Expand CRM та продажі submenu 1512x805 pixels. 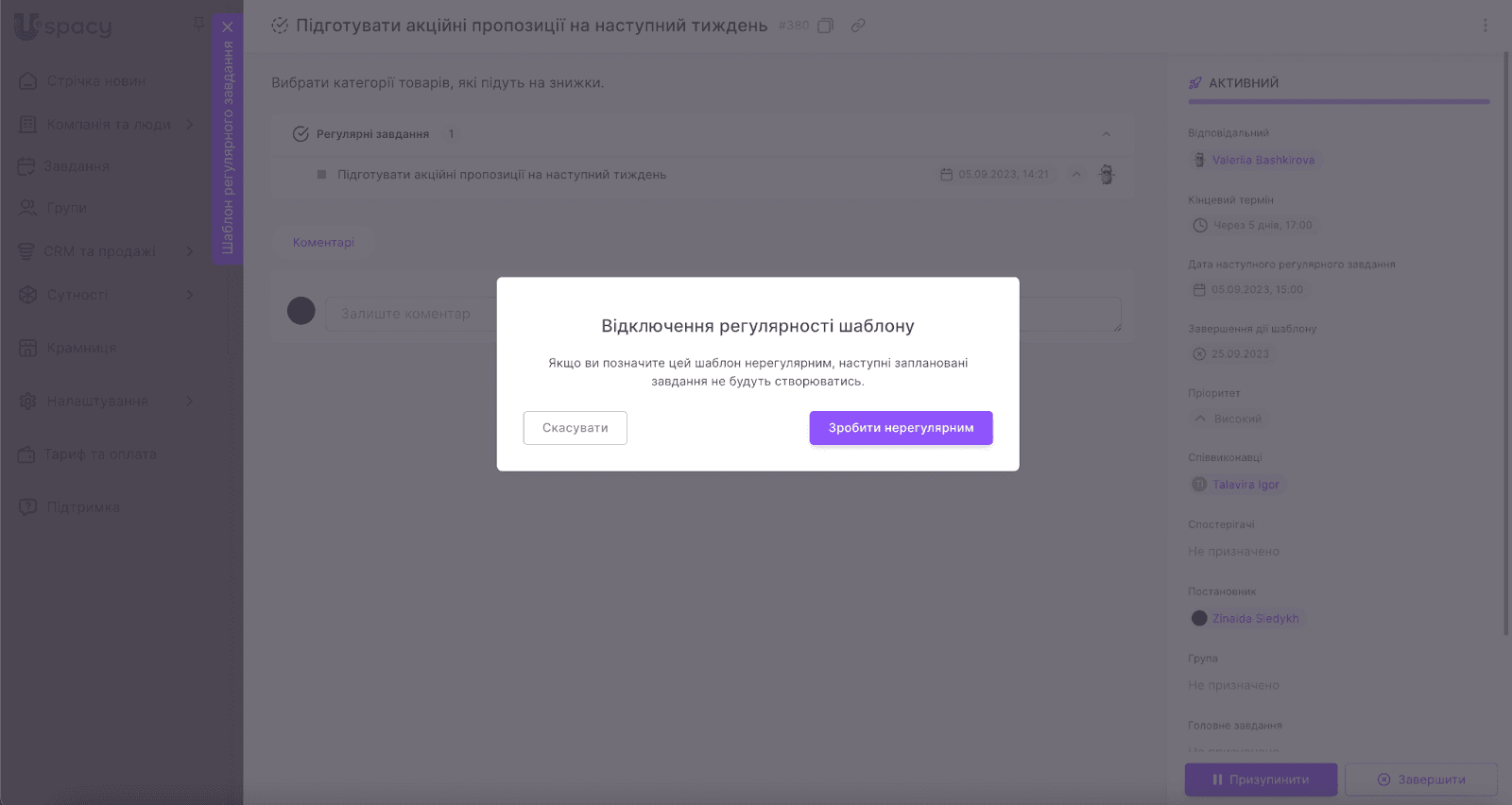point(190,251)
